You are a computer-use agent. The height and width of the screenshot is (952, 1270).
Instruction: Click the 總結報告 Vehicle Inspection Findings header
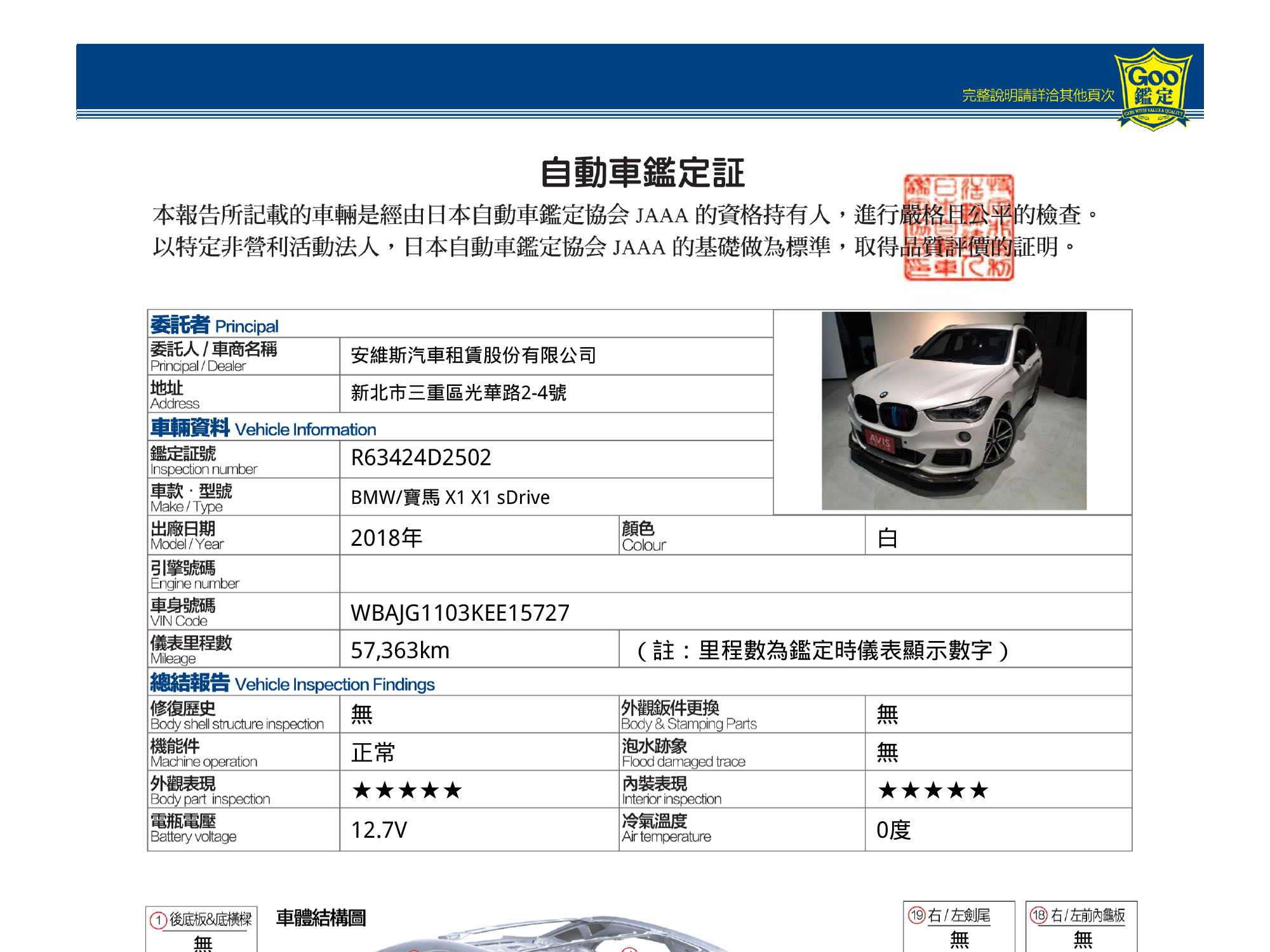click(x=292, y=683)
